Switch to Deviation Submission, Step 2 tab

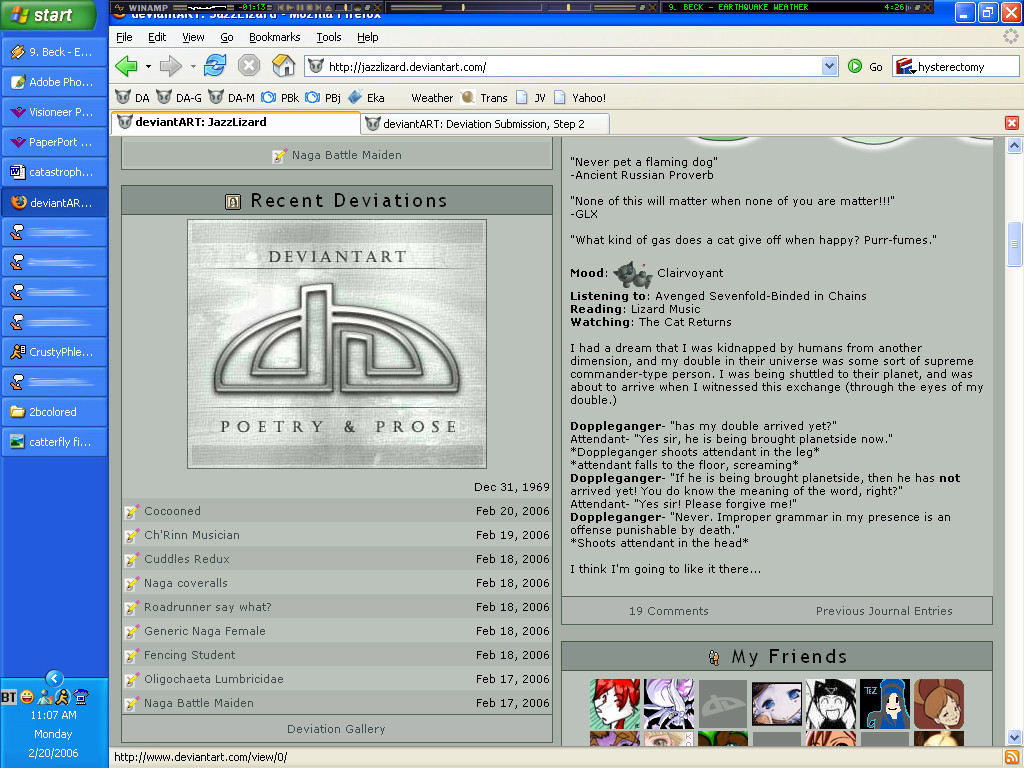click(x=486, y=123)
